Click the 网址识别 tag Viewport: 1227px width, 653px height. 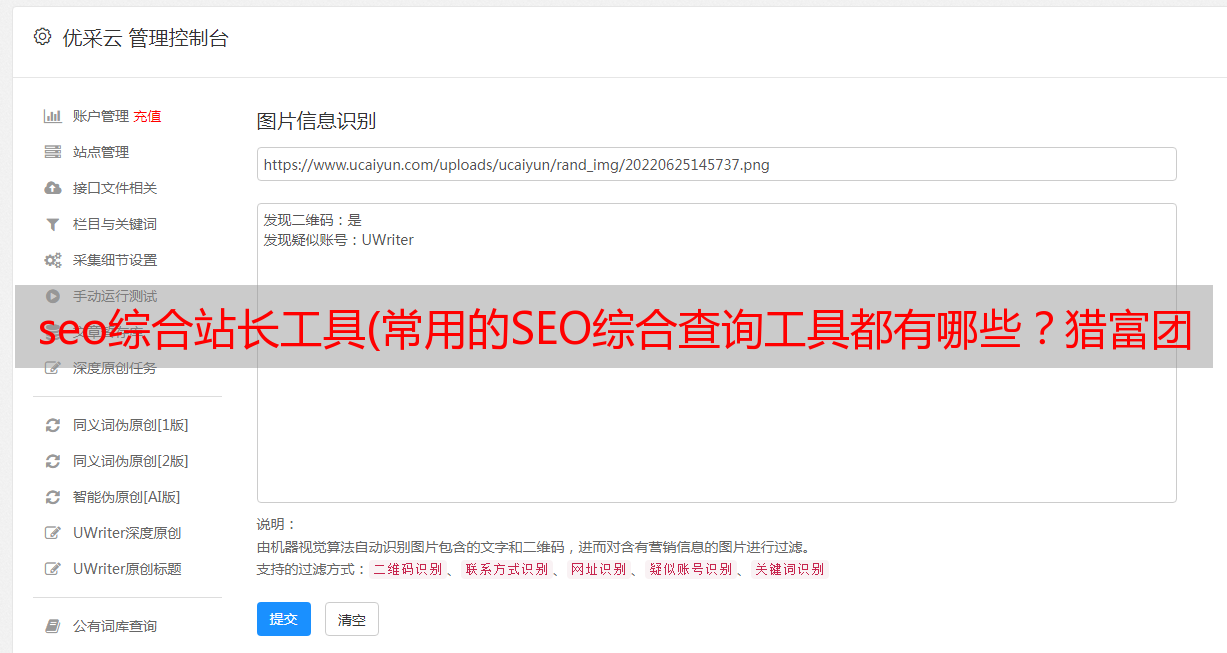point(598,569)
